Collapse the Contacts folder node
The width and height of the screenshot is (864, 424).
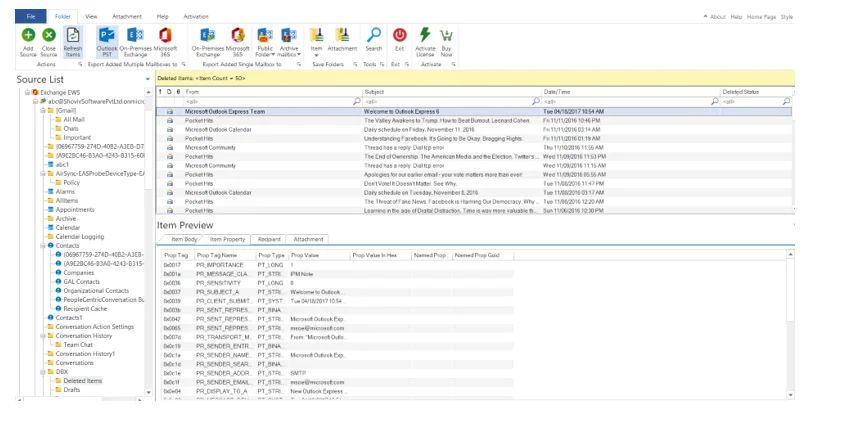coord(42,245)
